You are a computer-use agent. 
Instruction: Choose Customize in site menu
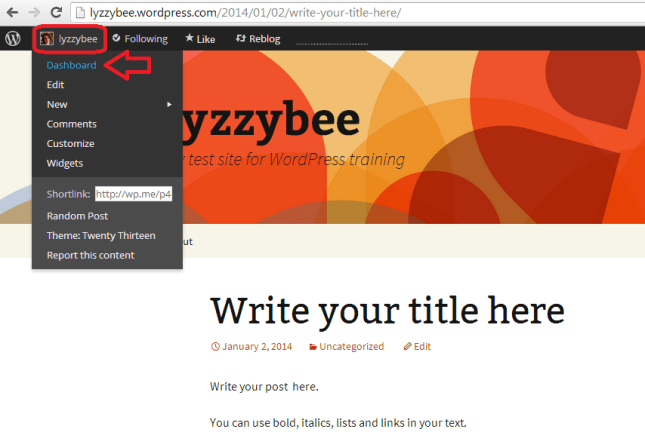point(70,143)
